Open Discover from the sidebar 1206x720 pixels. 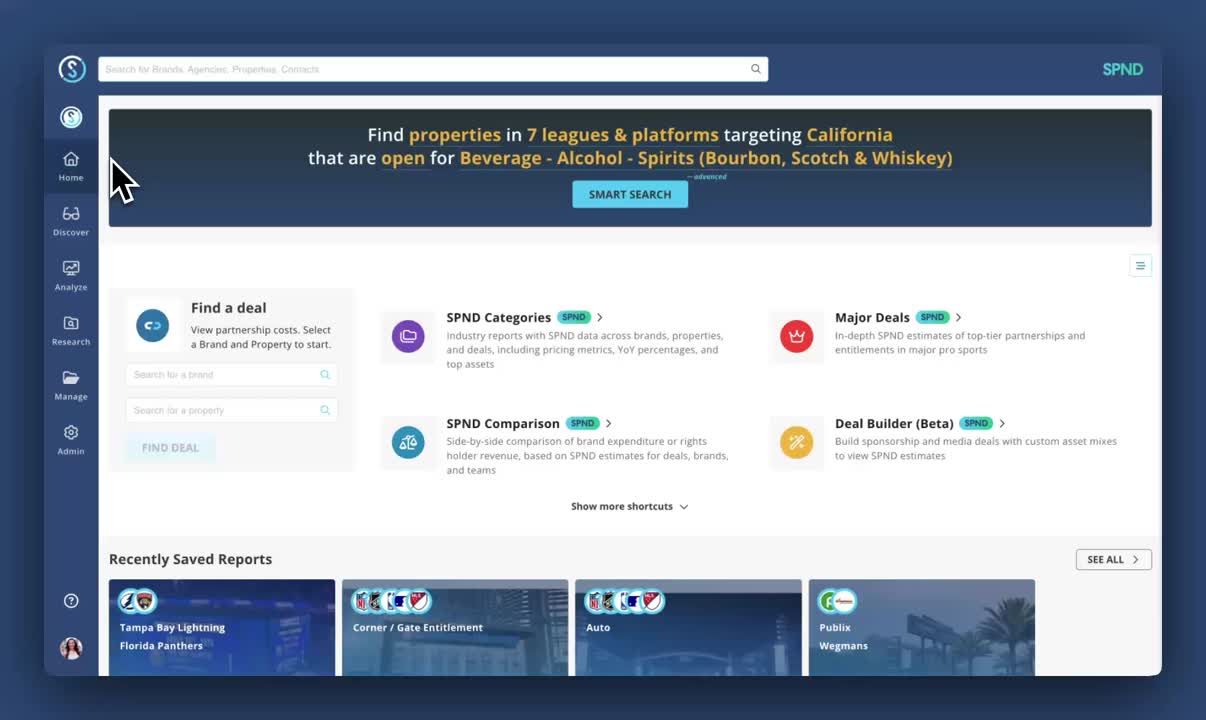coord(71,221)
